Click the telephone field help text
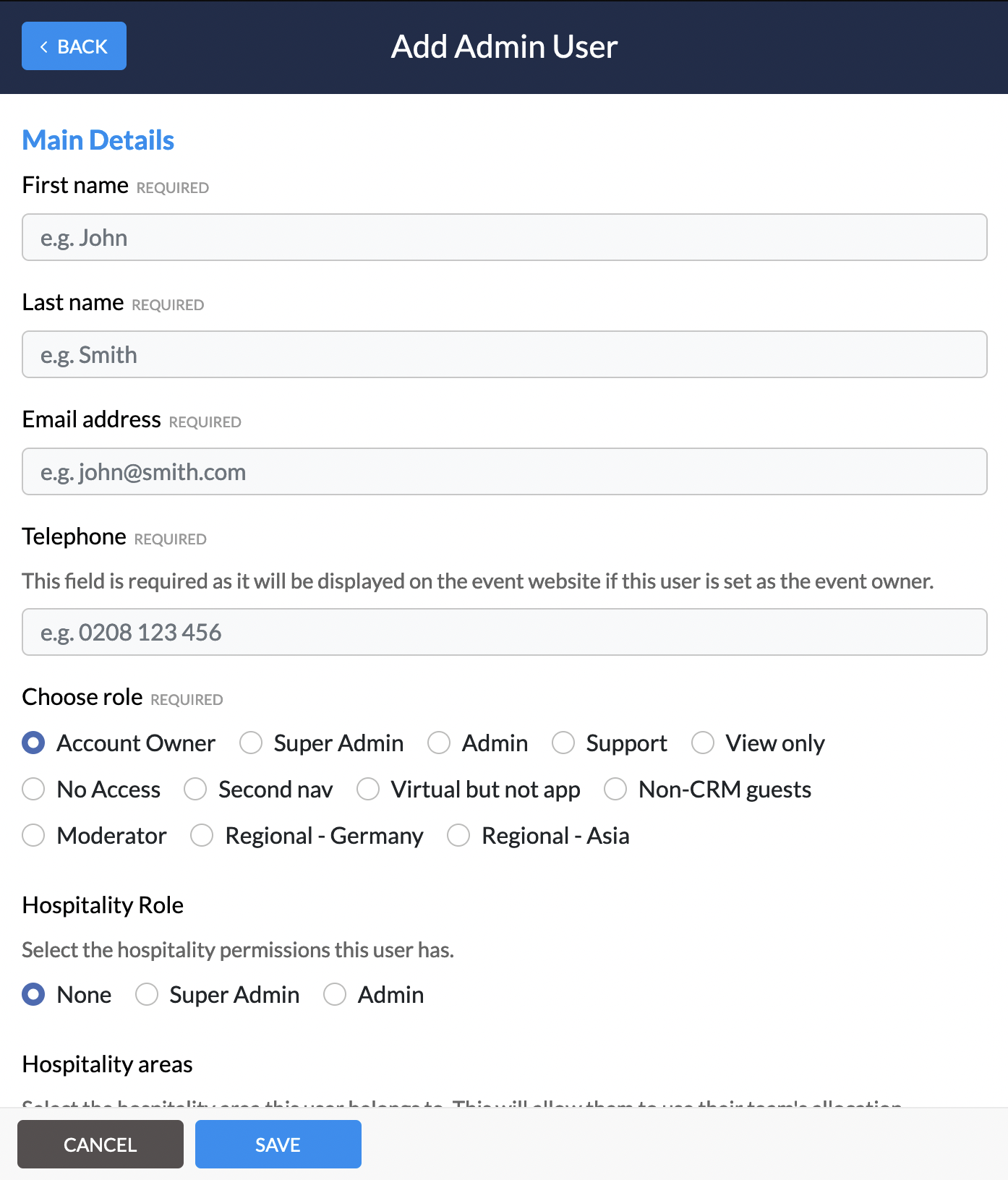This screenshot has height=1180, width=1008. click(x=478, y=581)
